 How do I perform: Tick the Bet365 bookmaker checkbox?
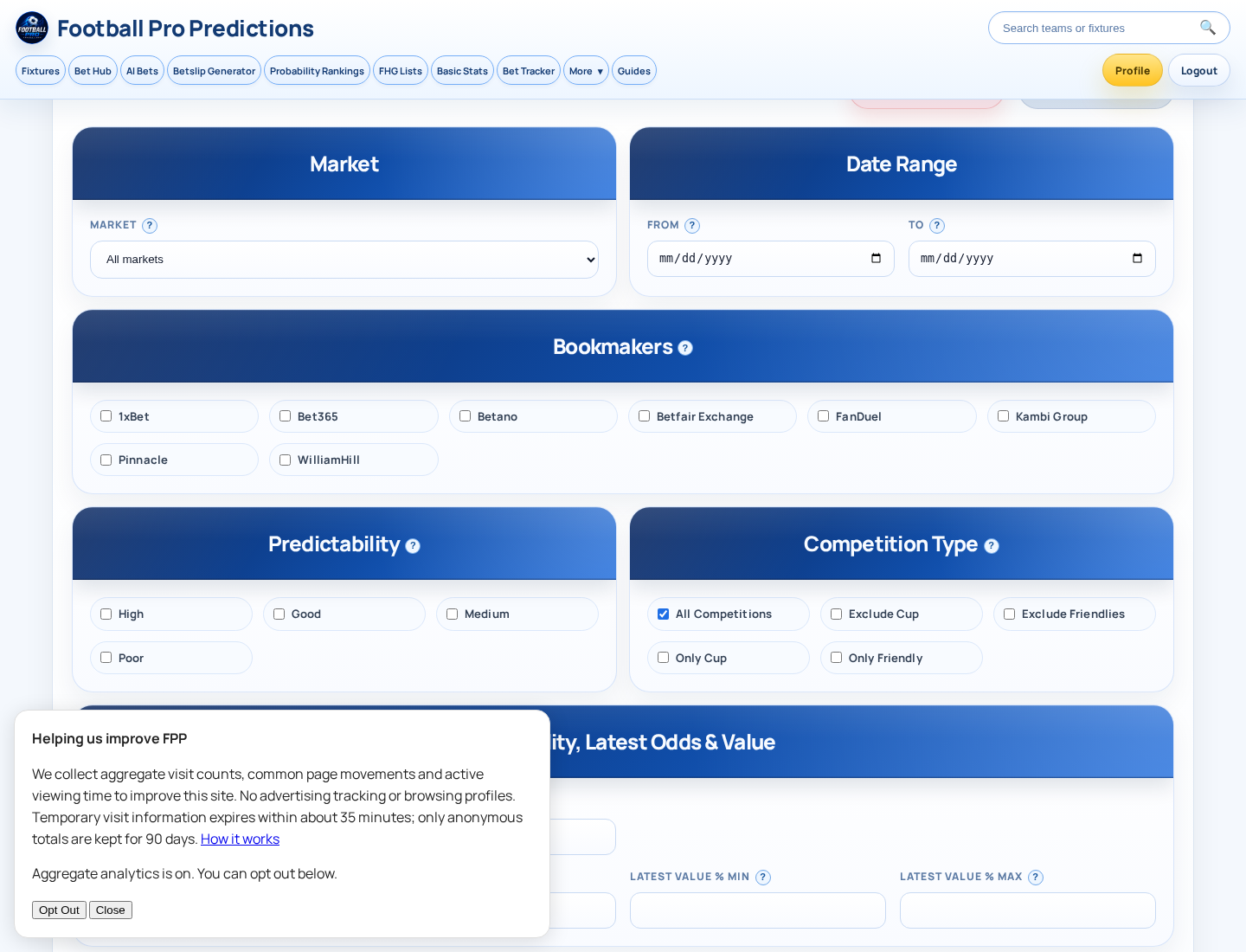(x=286, y=416)
